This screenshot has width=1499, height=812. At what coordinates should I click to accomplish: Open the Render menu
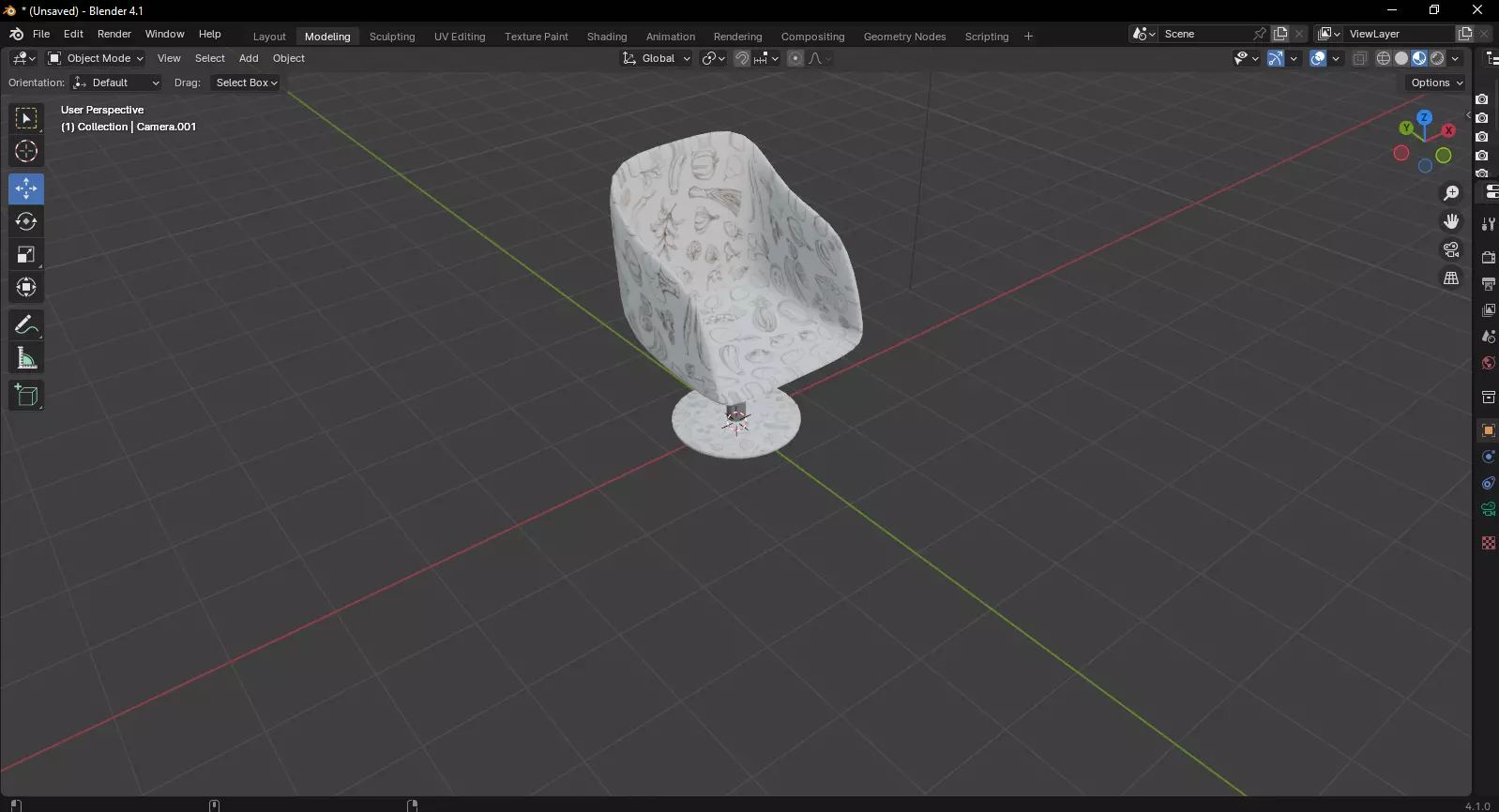[114, 34]
